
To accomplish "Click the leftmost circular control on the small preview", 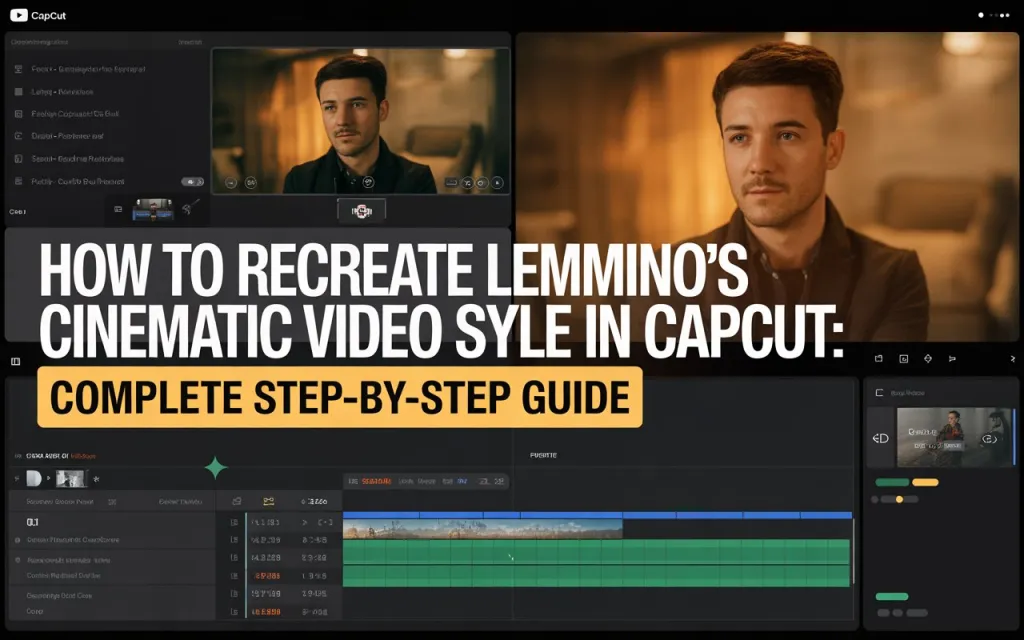I will (231, 183).
